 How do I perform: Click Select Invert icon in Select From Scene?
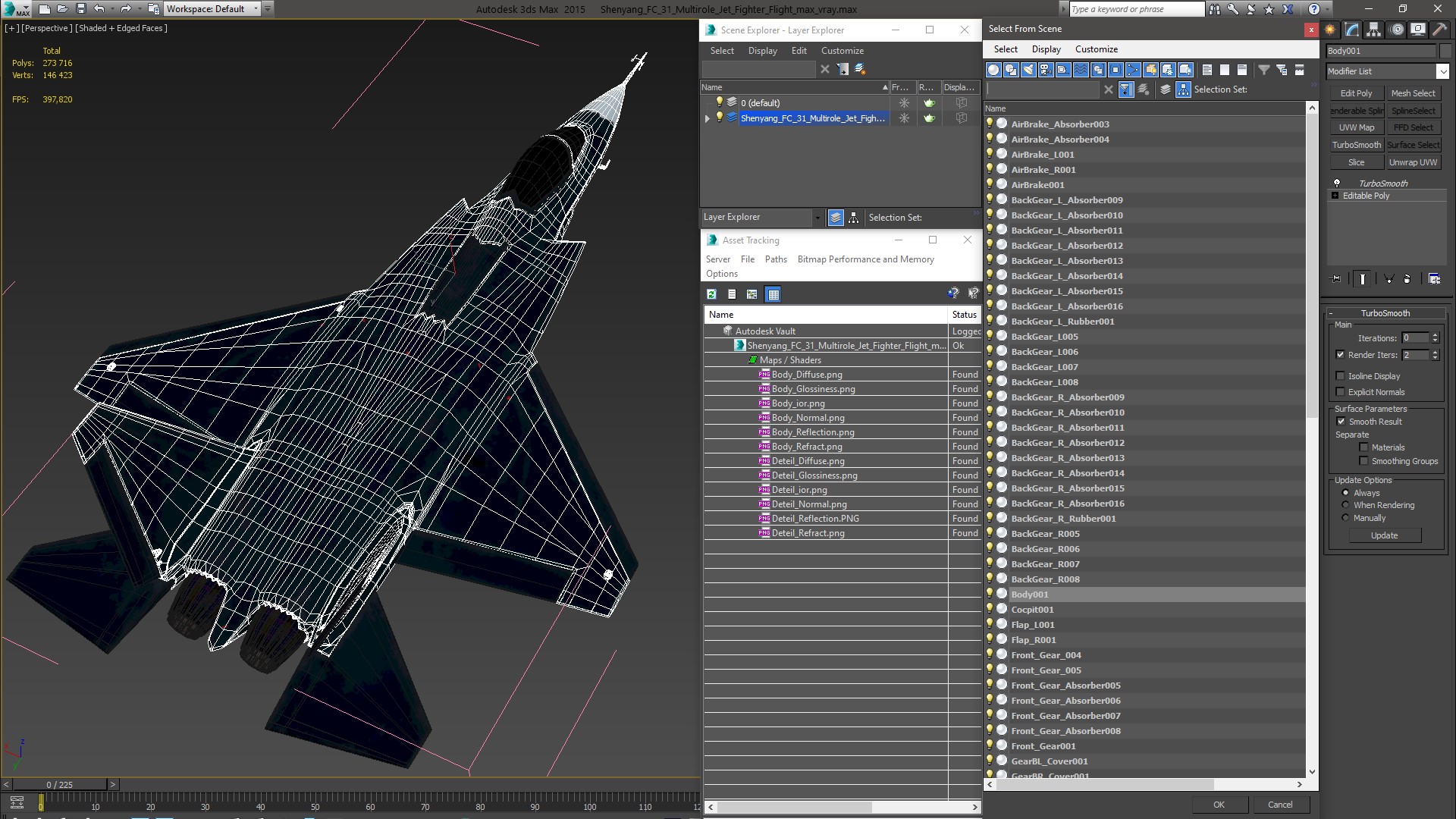tap(1242, 70)
